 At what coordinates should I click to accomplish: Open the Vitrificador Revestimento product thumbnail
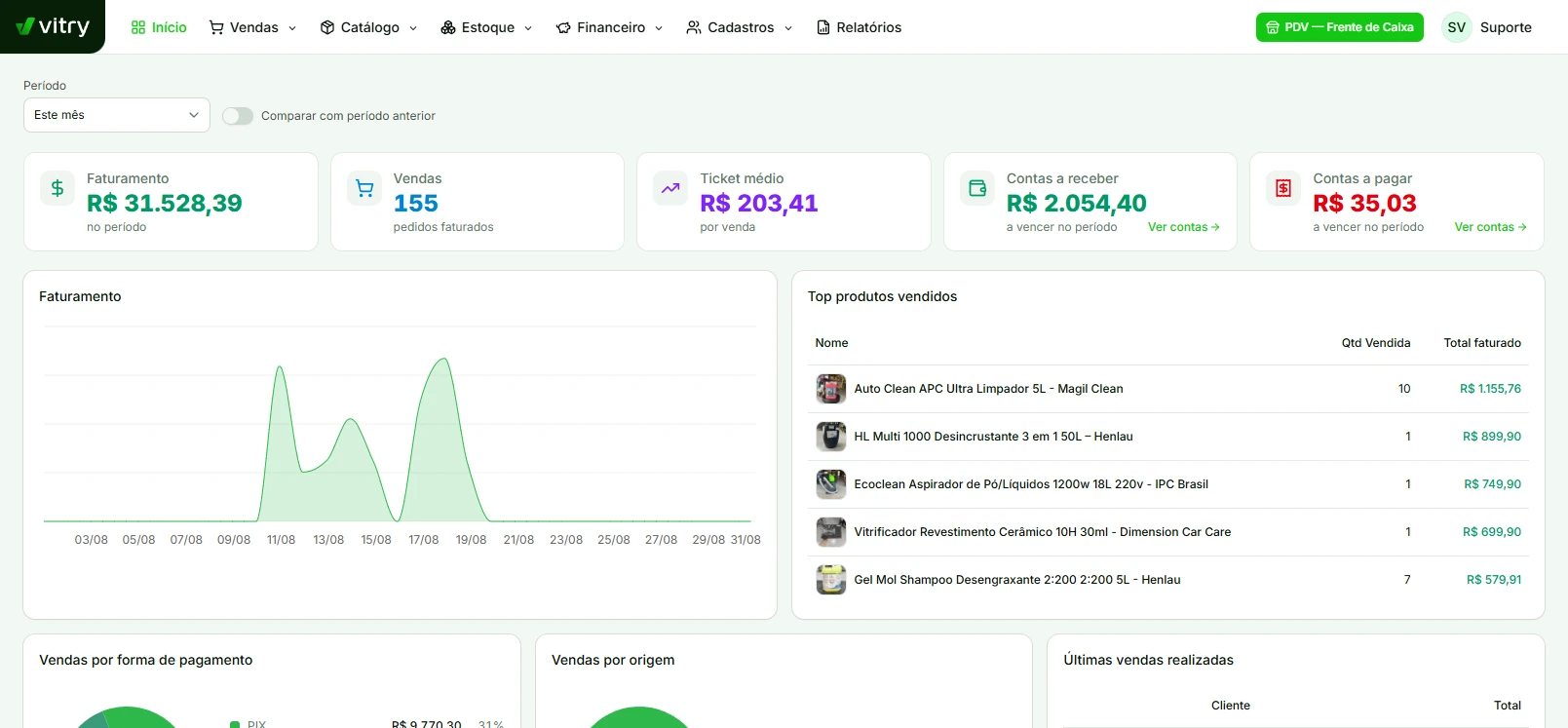pos(831,532)
